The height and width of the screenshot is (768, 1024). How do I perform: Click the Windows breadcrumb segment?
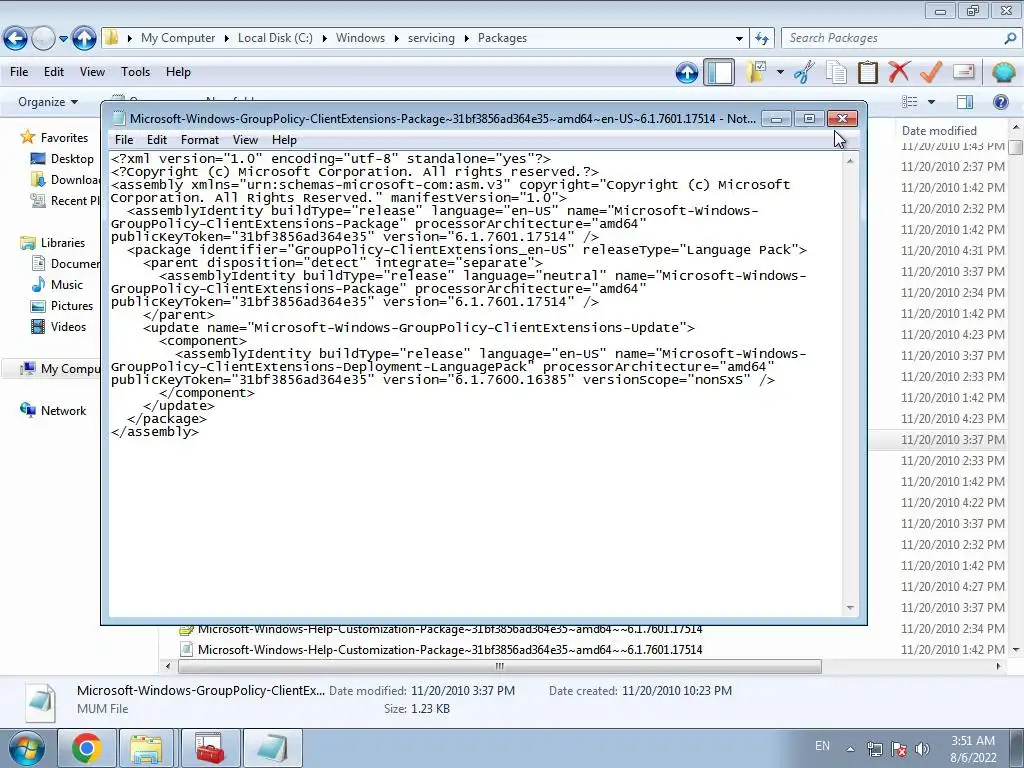[360, 38]
